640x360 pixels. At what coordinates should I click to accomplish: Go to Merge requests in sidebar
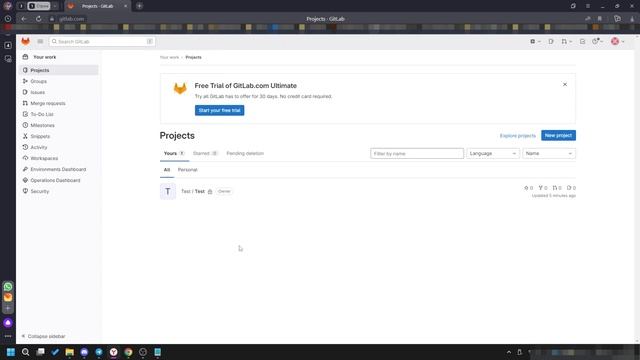point(59,103)
